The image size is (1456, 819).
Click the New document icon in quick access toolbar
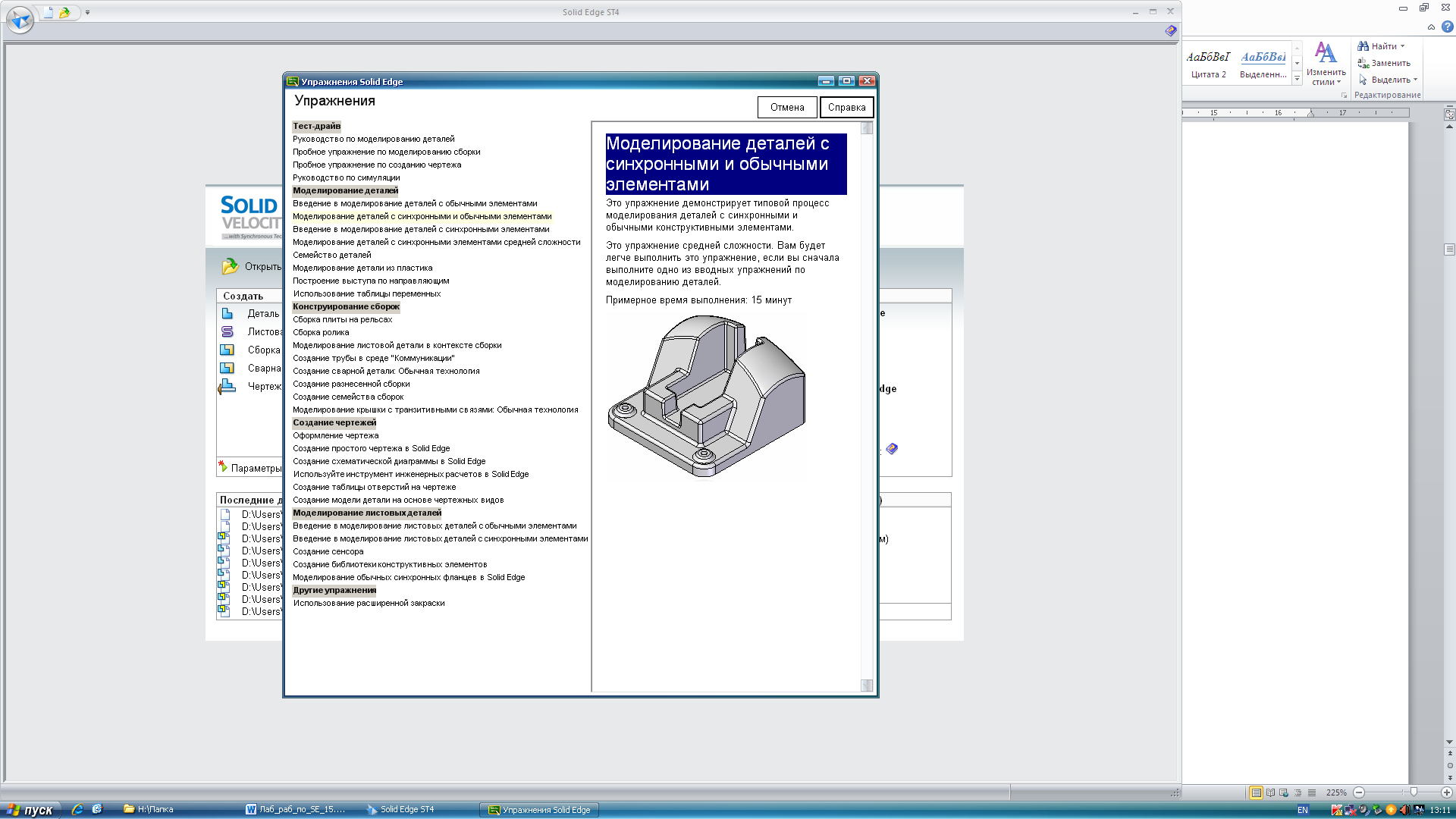click(49, 12)
